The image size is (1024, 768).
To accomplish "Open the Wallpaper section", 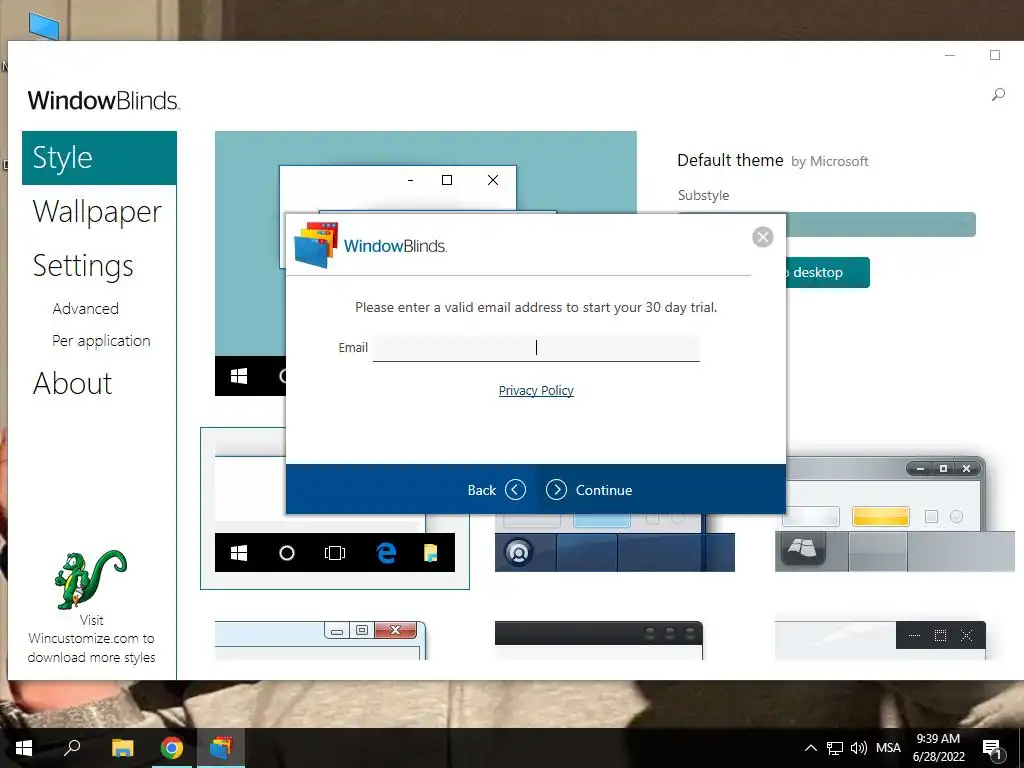I will click(97, 212).
